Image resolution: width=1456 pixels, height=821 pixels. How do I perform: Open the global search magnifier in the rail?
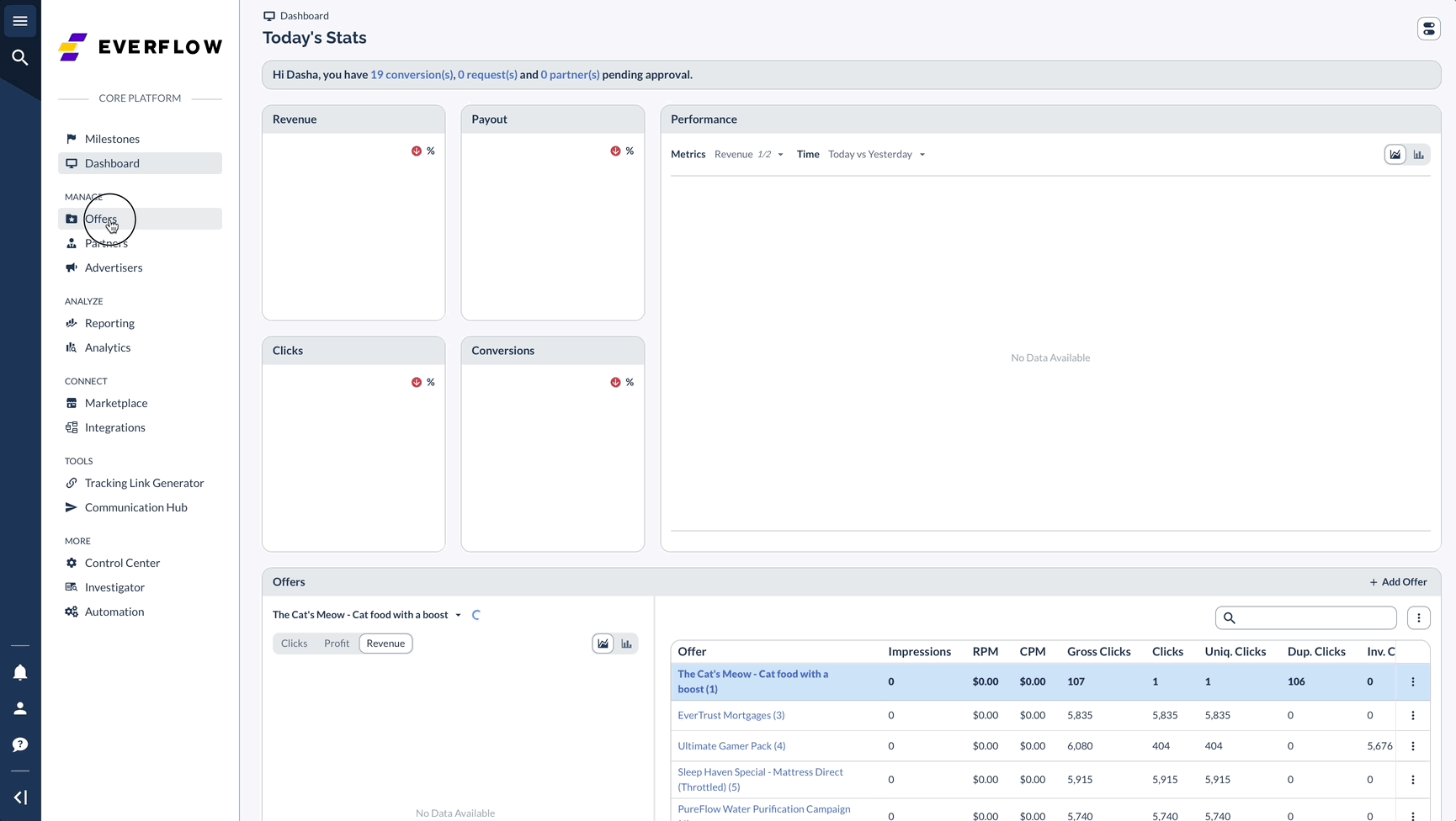coord(20,57)
